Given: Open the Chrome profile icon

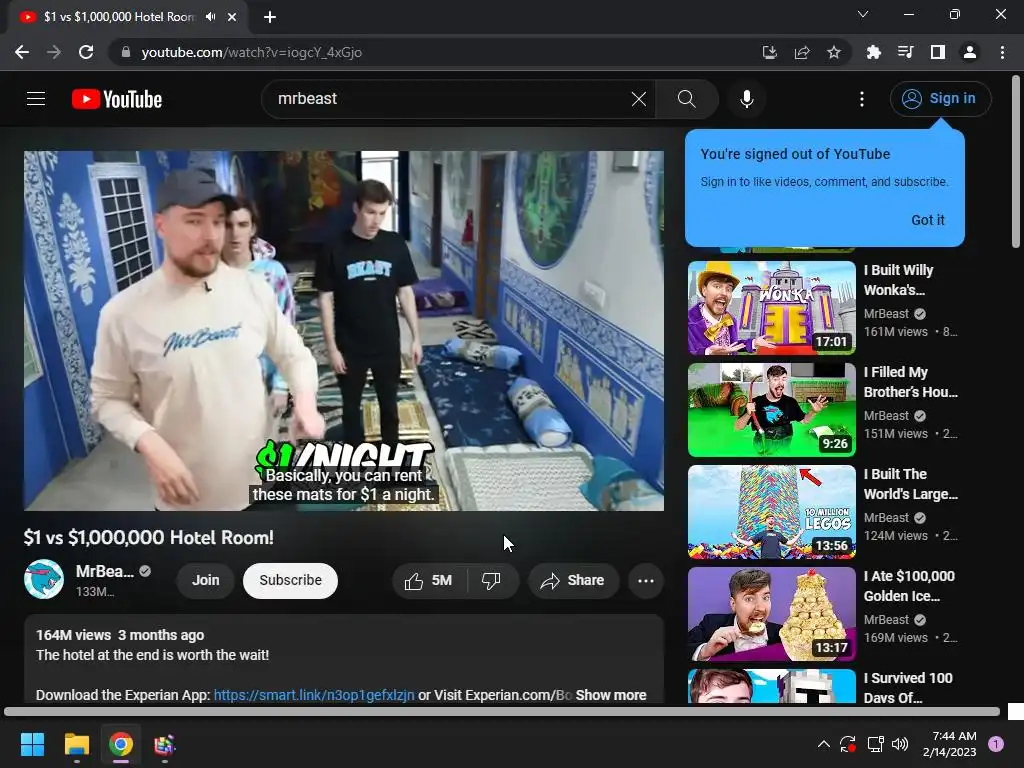Looking at the screenshot, I should 970,52.
